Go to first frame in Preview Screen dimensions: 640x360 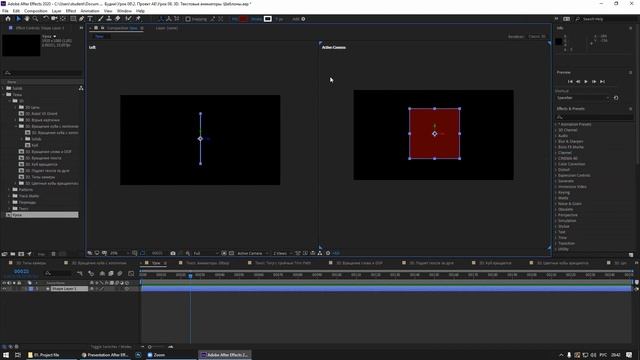(x=570, y=82)
